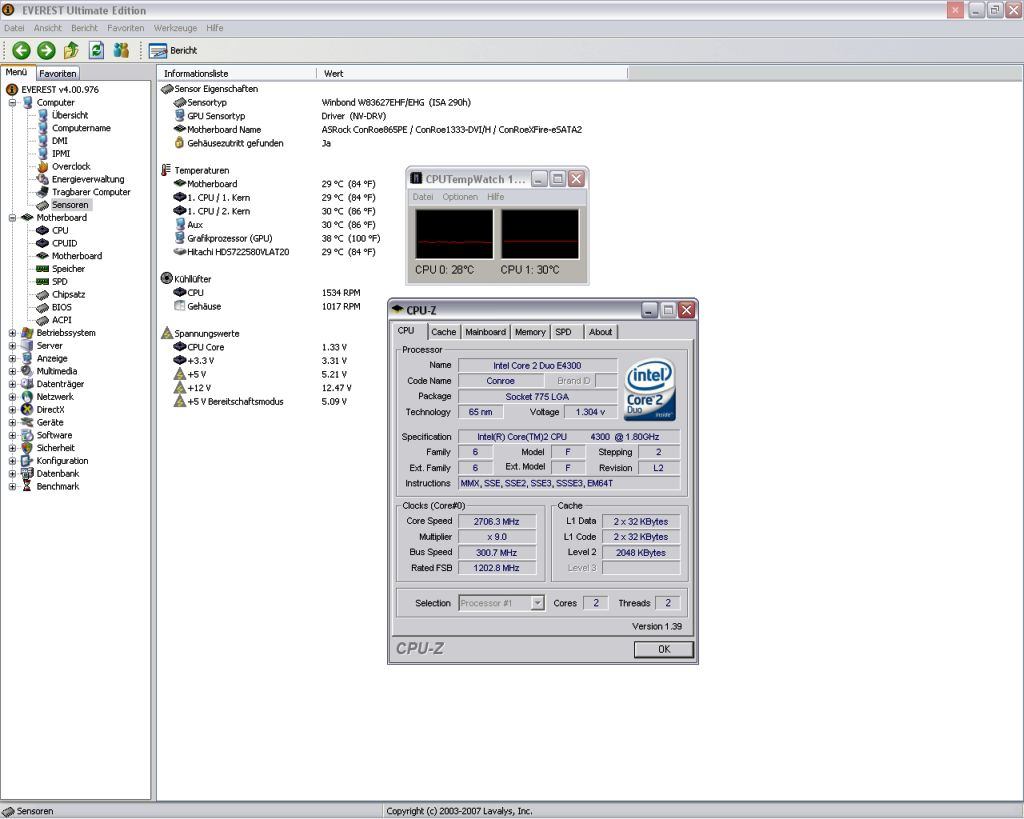The height and width of the screenshot is (819, 1024).
Task: Select the ACPI tree item
Action: click(x=62, y=320)
